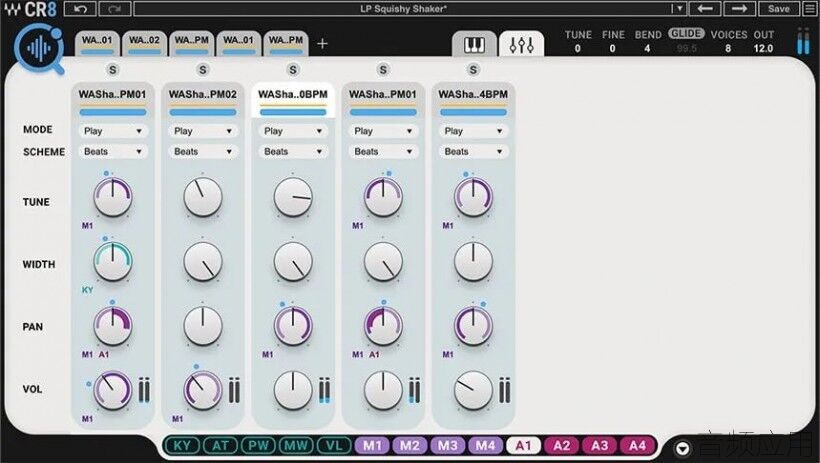Open SCHEME dropdown of first WASha..PM01 layer
This screenshot has height=463, width=820.
[x=113, y=152]
